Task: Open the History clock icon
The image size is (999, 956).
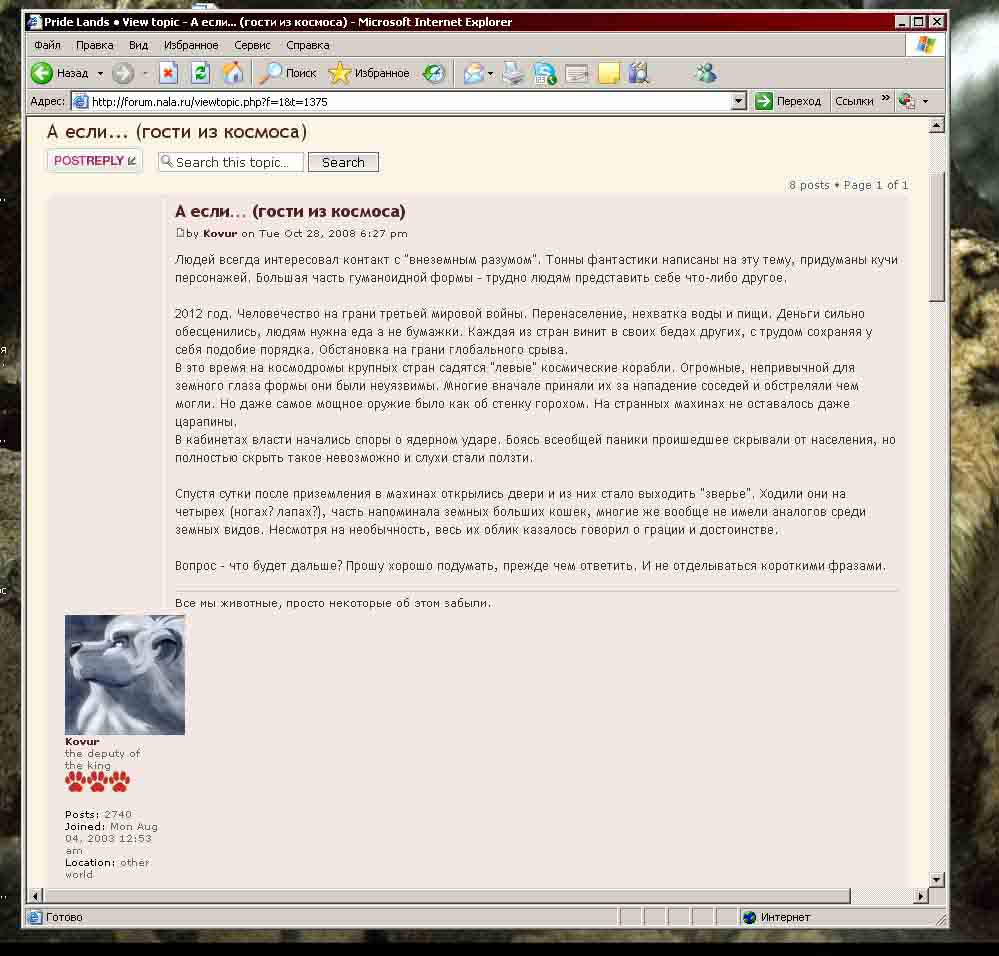Action: [x=434, y=73]
